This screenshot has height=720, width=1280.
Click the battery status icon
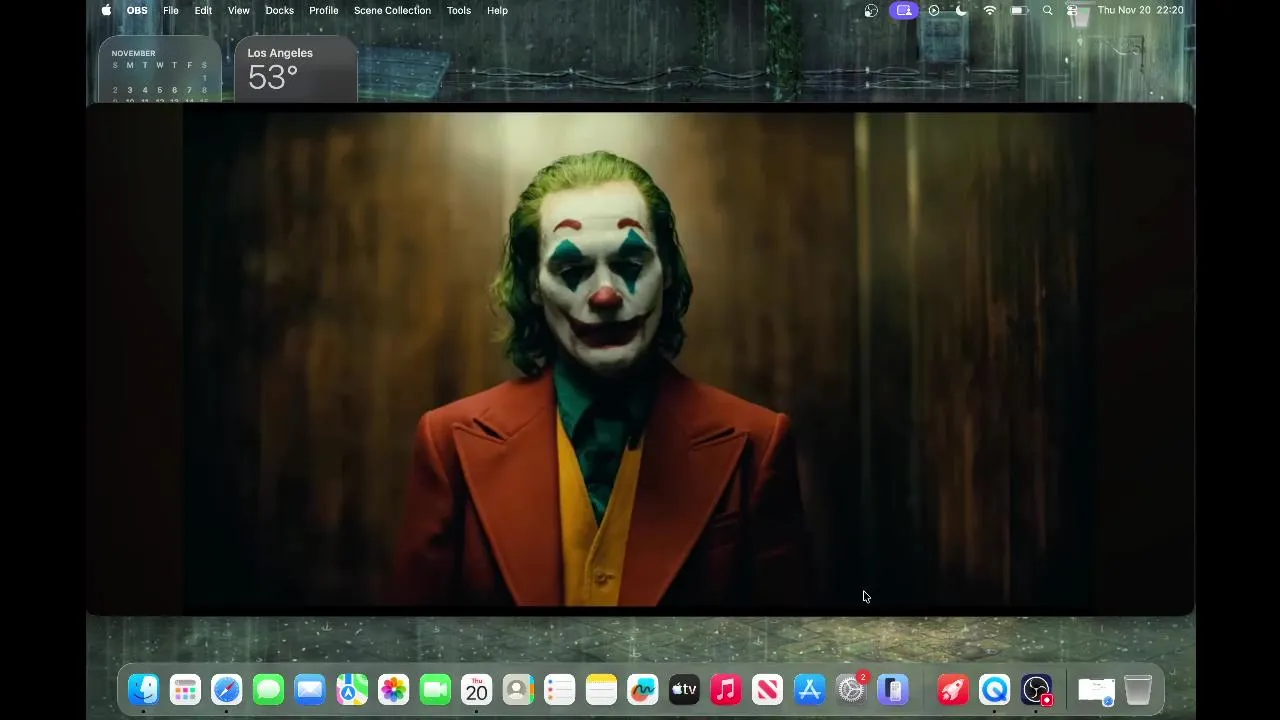tap(1019, 10)
